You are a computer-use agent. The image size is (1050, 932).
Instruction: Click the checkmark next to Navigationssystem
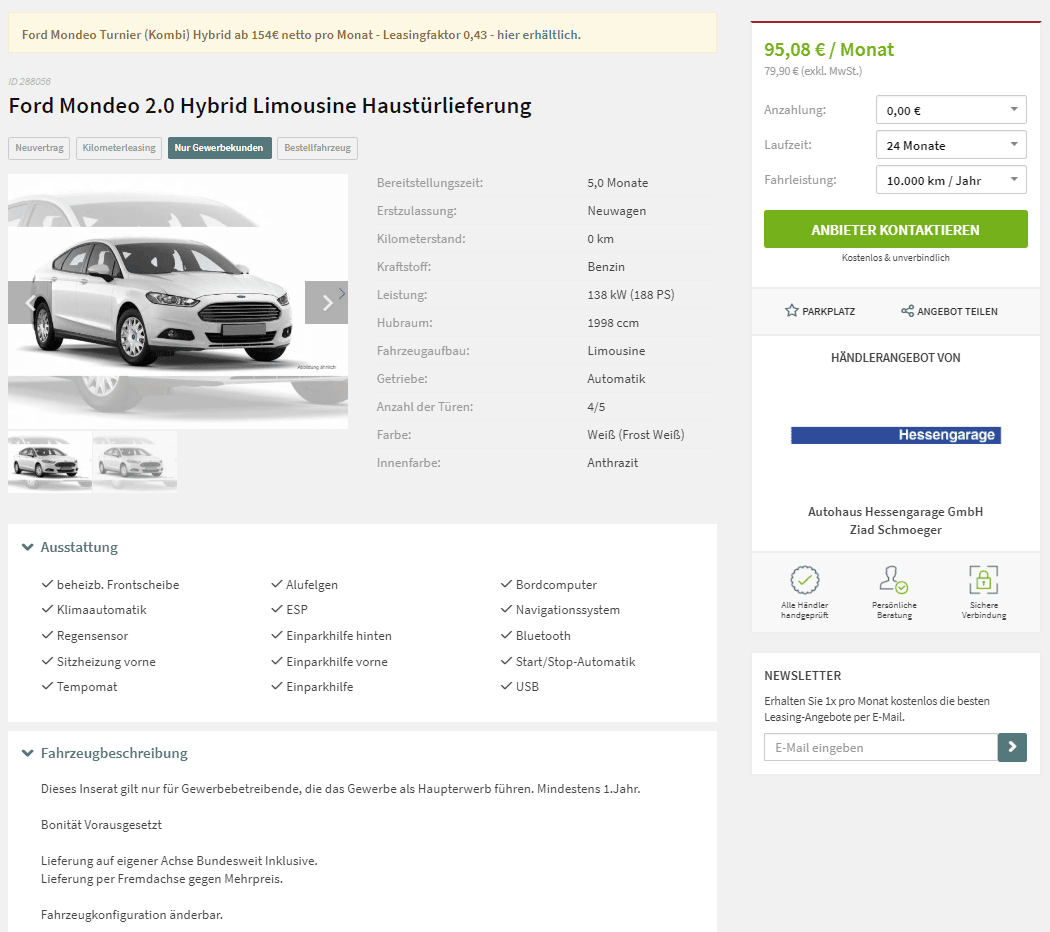[506, 609]
